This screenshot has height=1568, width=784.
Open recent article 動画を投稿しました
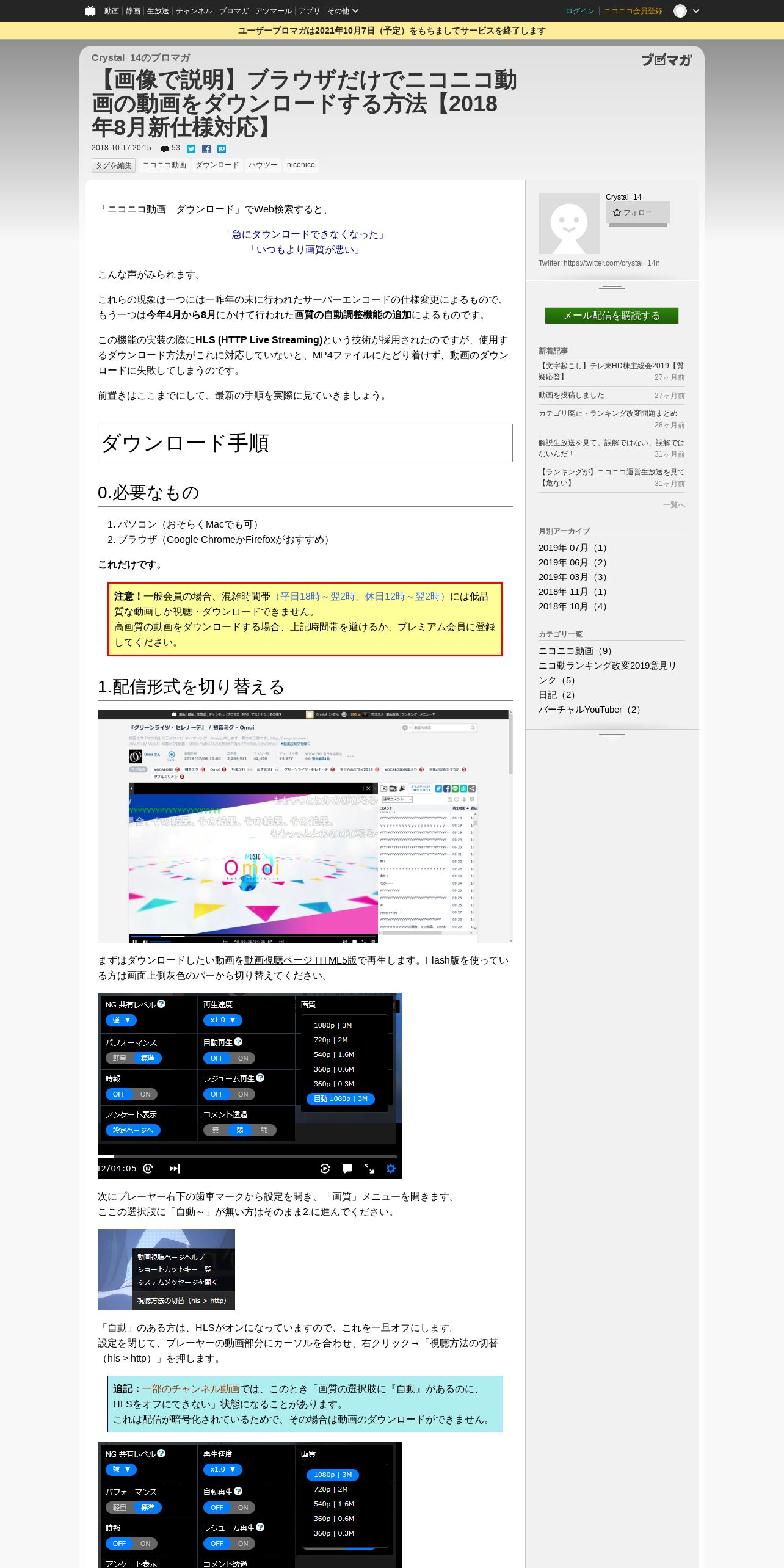pyautogui.click(x=572, y=395)
